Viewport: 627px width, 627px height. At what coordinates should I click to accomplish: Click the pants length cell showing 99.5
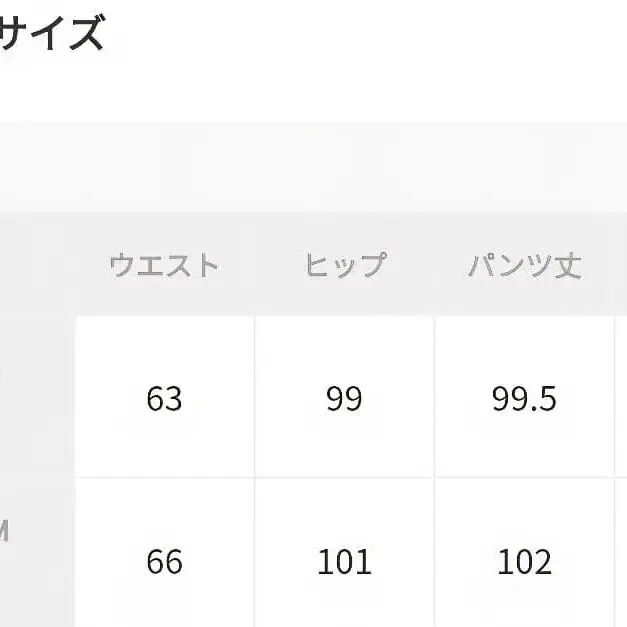pos(524,398)
